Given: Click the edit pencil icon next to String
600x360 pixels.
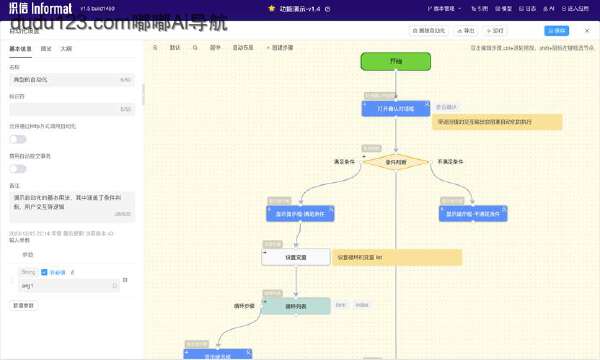Looking at the screenshot, I should coord(73,272).
